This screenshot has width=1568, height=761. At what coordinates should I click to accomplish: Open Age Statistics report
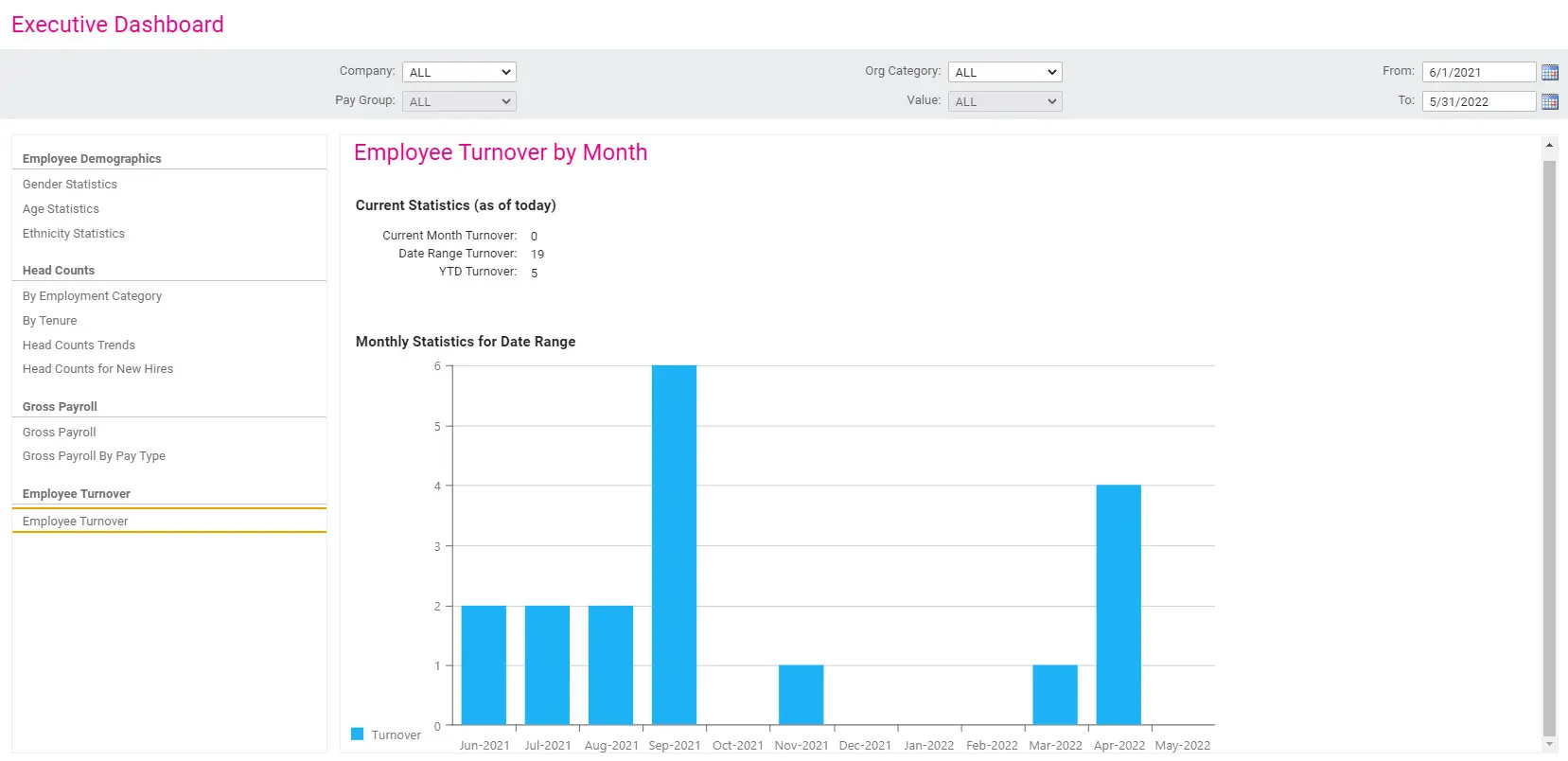[x=61, y=209]
